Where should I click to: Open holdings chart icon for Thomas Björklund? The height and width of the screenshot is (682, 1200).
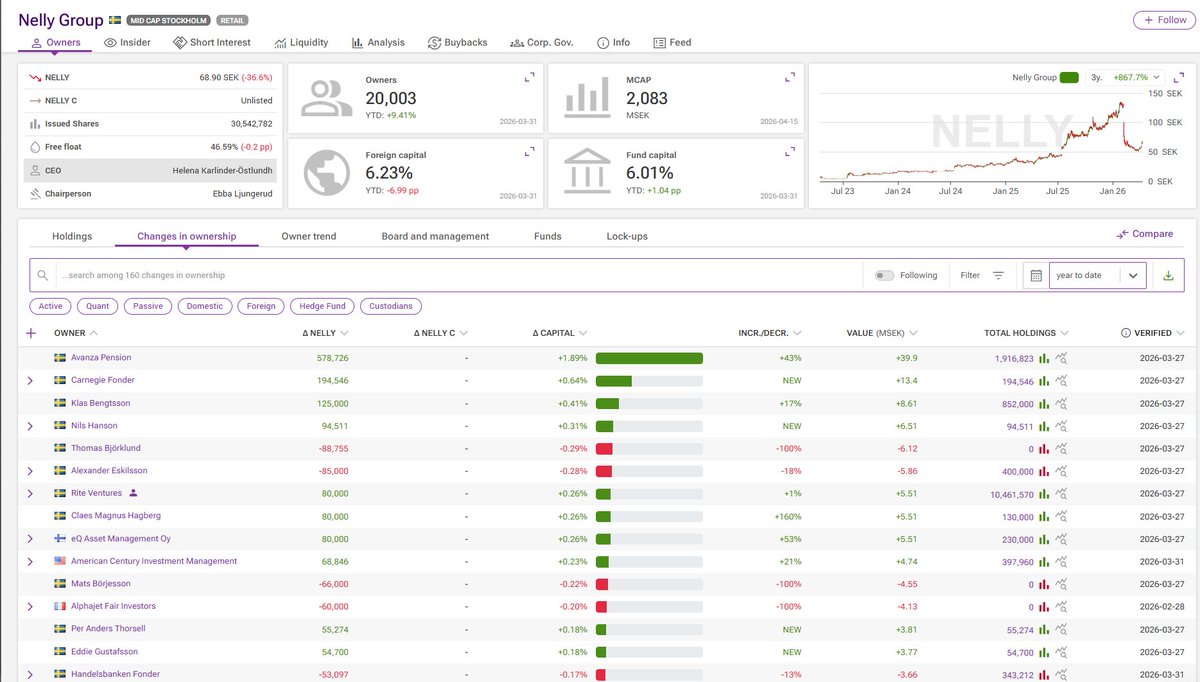1044,449
